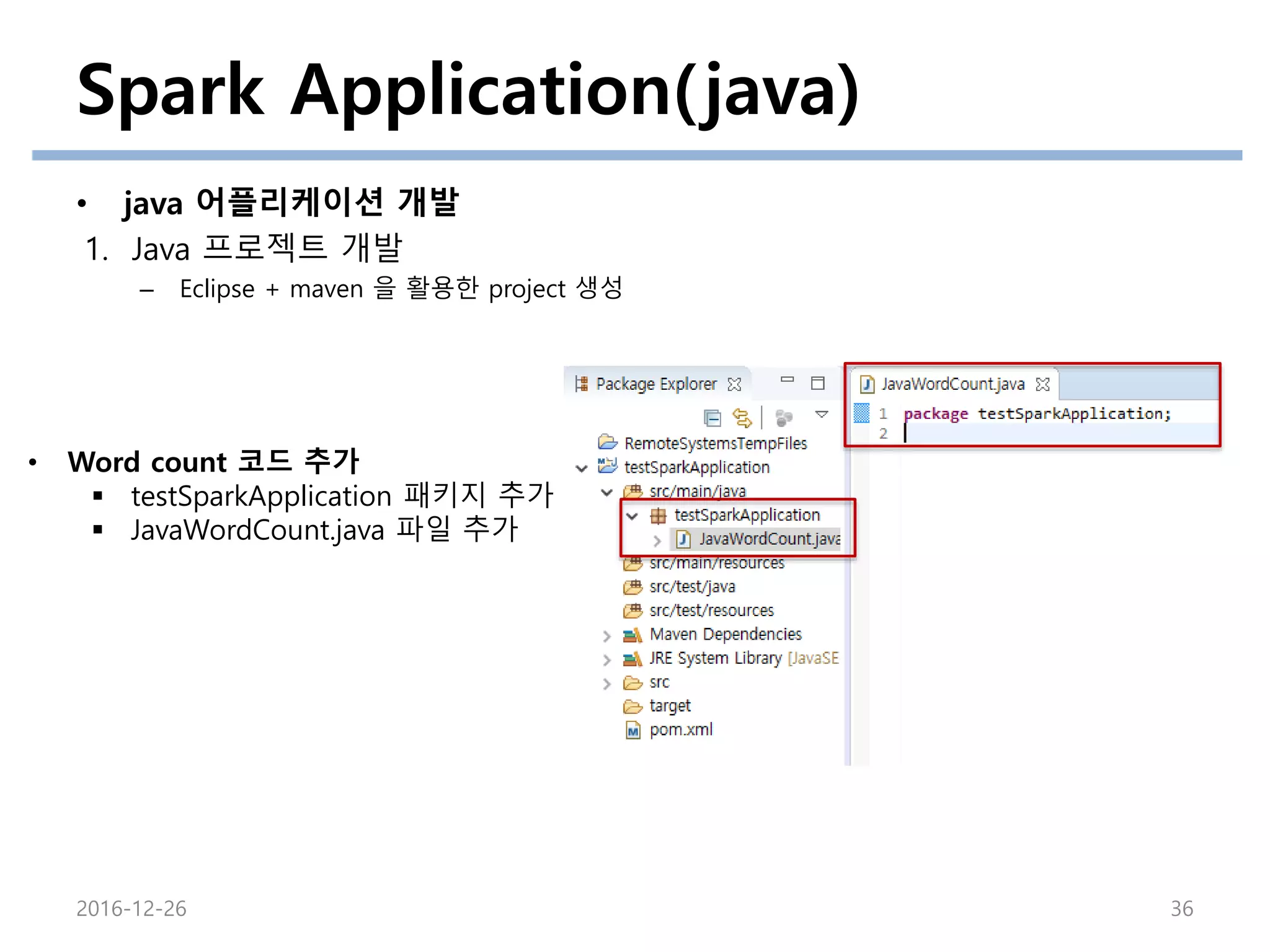Collapse the src/main/java source folder
This screenshot has height=952, width=1270.
607,493
